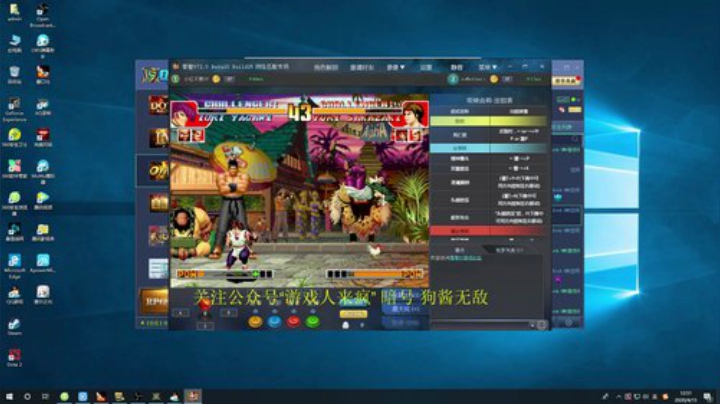Screen dimensions: 720x404
Task: Open the Microsoft Edge desktop shortcut
Action: [x=14, y=266]
